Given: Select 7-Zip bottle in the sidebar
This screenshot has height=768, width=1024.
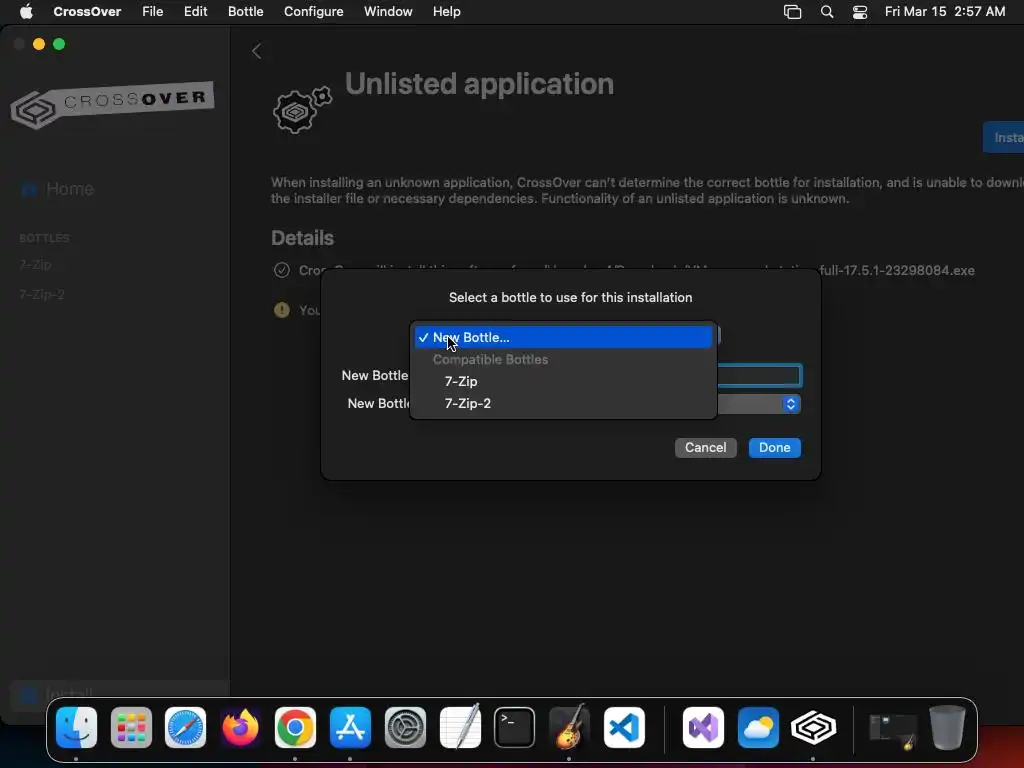Looking at the screenshot, I should coord(35,264).
